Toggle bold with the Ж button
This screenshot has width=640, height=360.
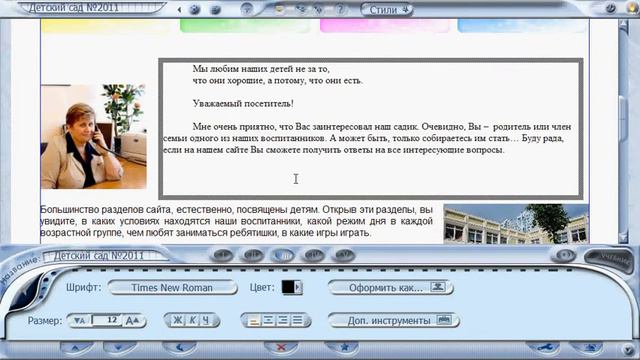pyautogui.click(x=178, y=320)
